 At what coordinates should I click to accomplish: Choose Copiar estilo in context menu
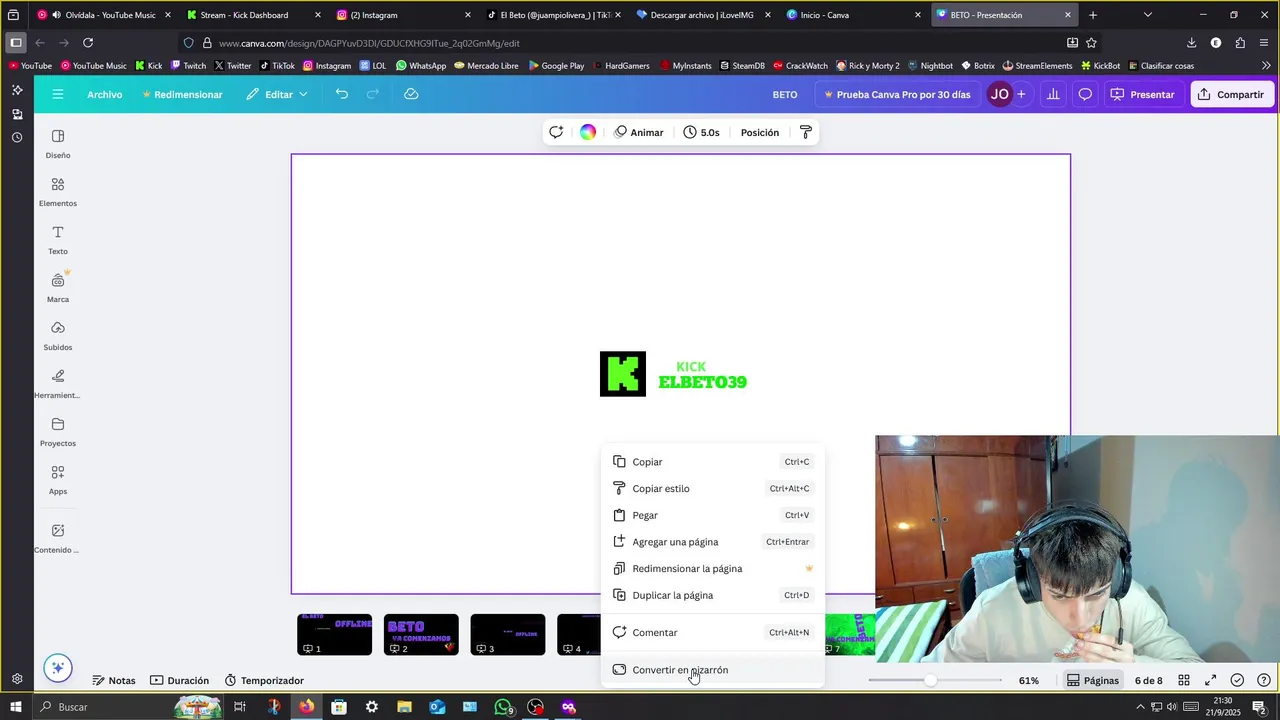[x=712, y=488]
